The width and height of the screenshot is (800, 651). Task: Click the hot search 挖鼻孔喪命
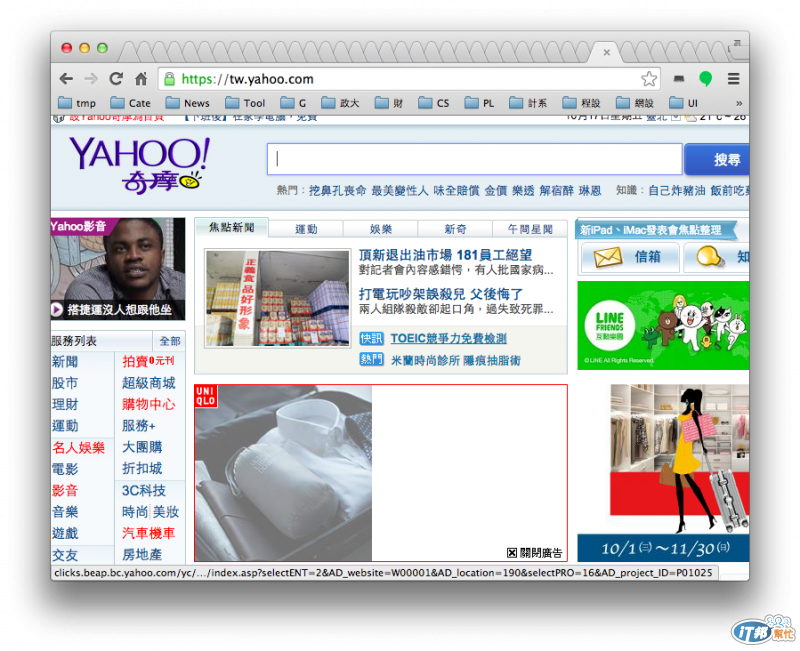pyautogui.click(x=337, y=191)
